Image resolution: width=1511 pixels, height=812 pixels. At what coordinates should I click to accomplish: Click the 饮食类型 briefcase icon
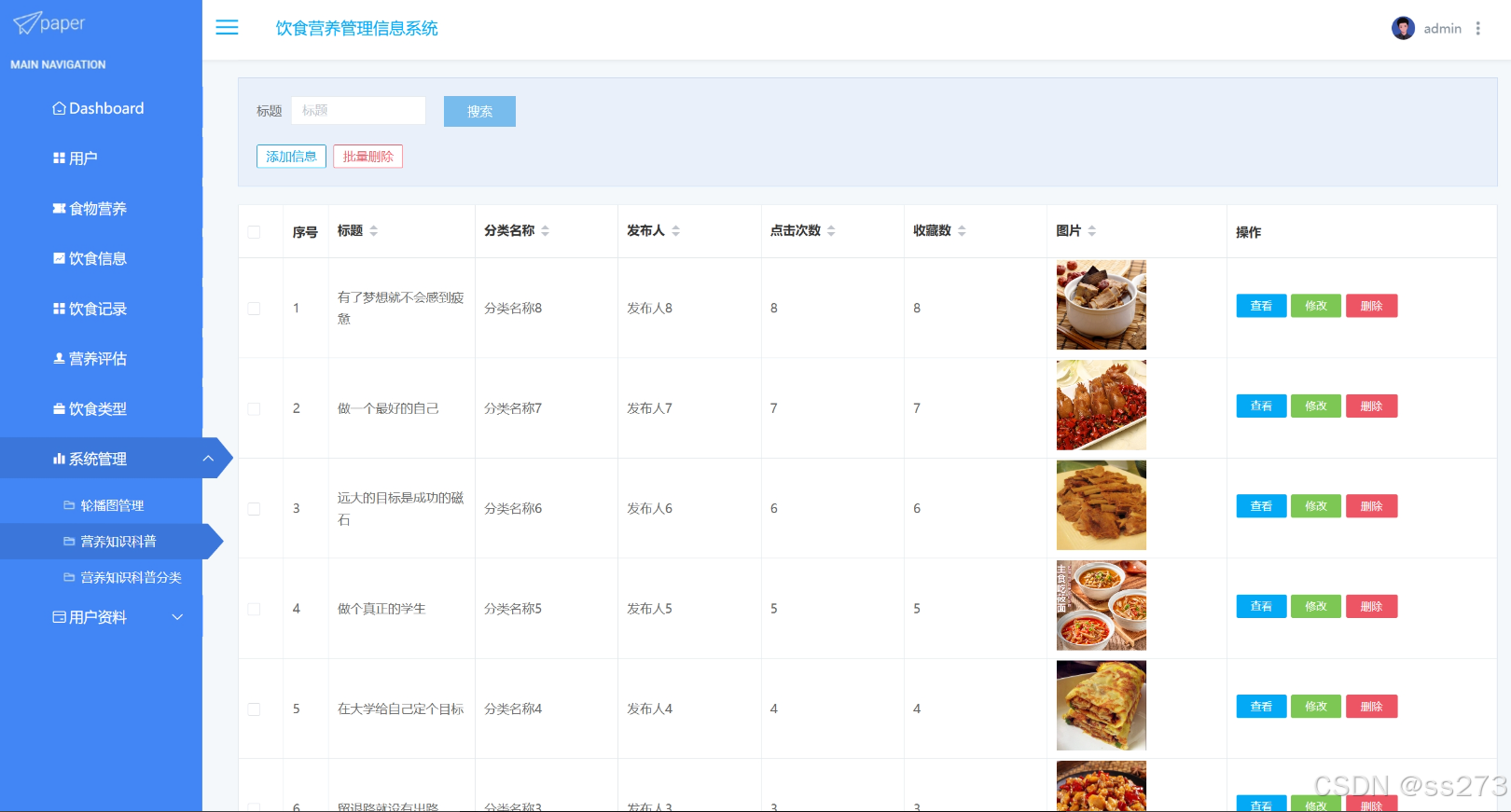(x=59, y=408)
